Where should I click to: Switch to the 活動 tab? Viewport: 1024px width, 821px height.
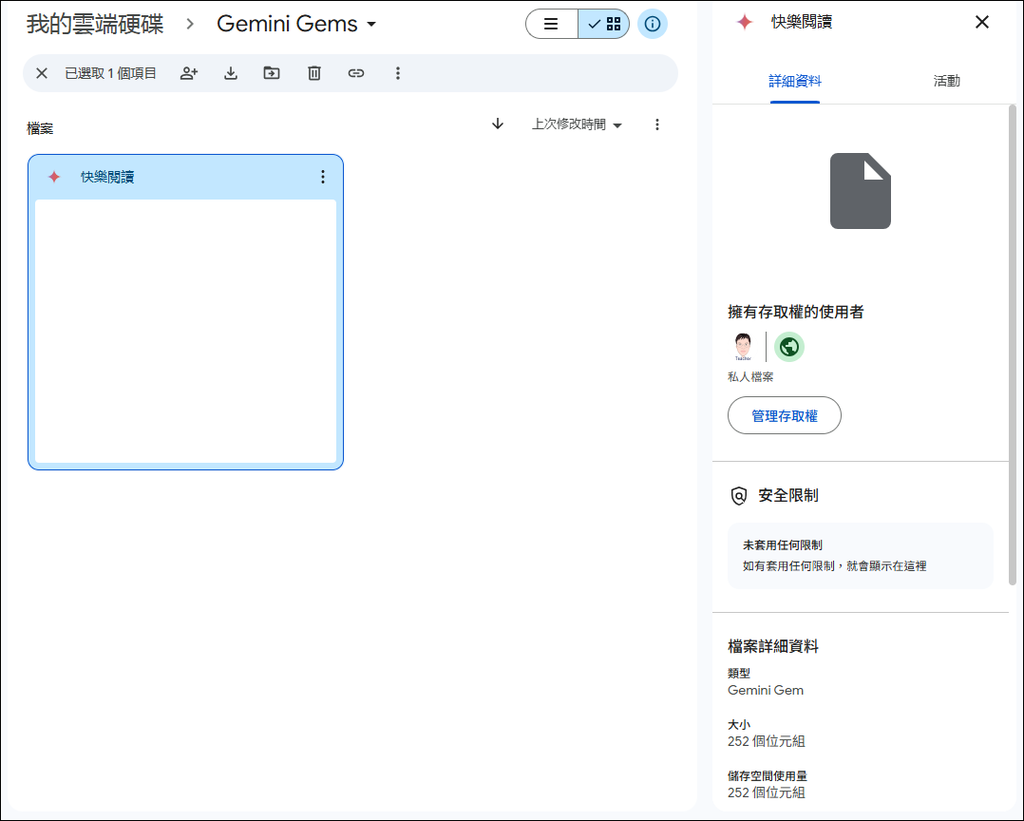tap(946, 81)
